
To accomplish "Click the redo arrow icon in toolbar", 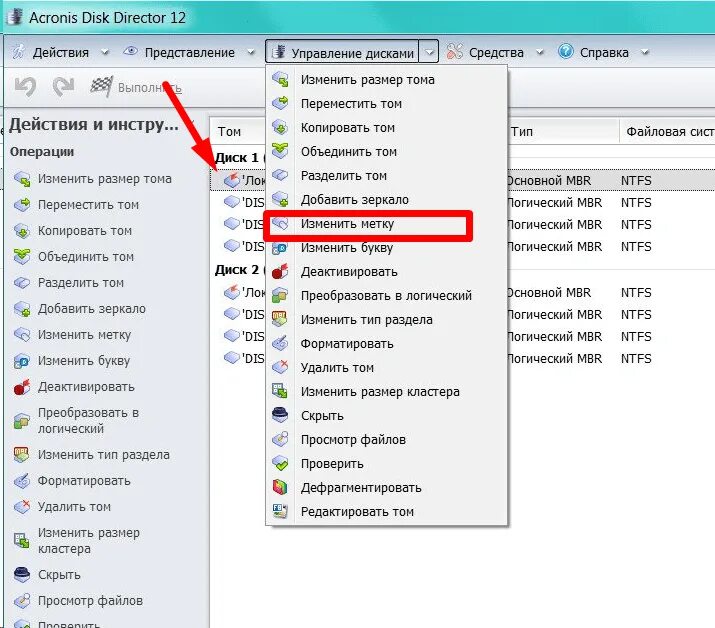I will point(63,87).
